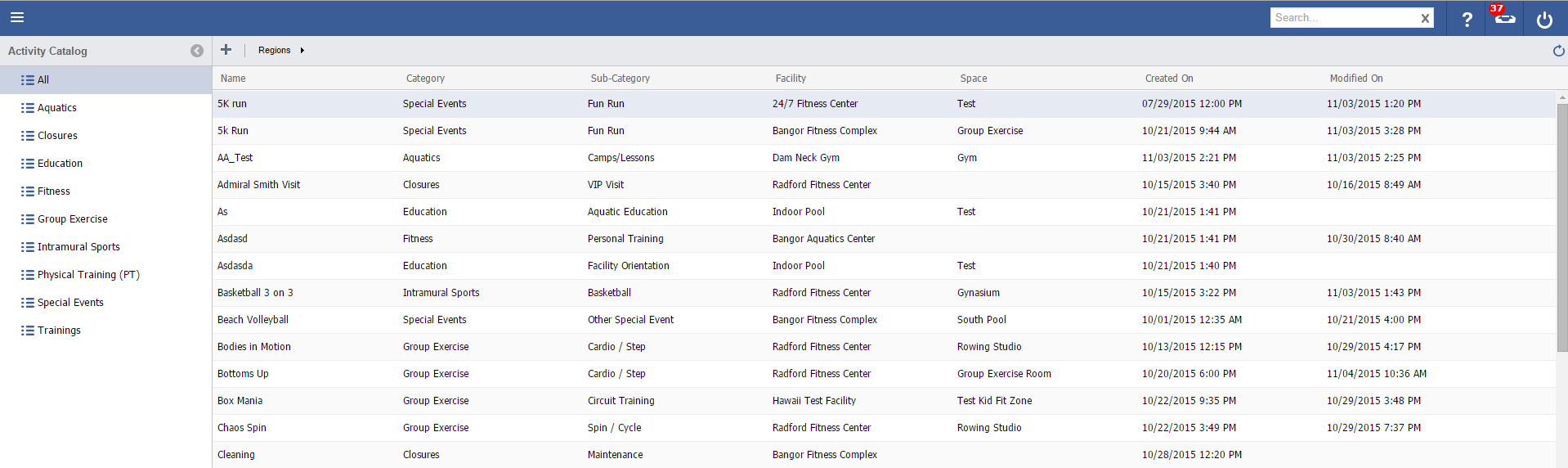Collapse the Activity Catalog sidebar panel
The height and width of the screenshot is (468, 1568).
[197, 51]
